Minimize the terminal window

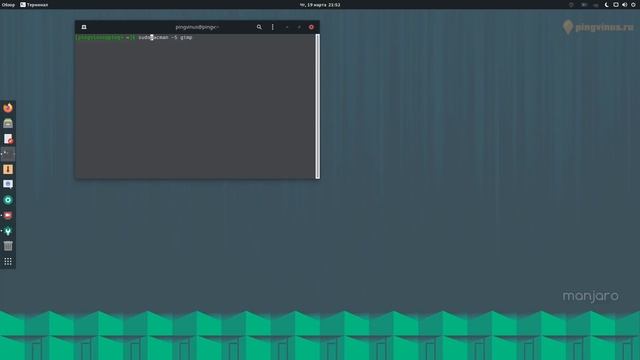tap(287, 27)
